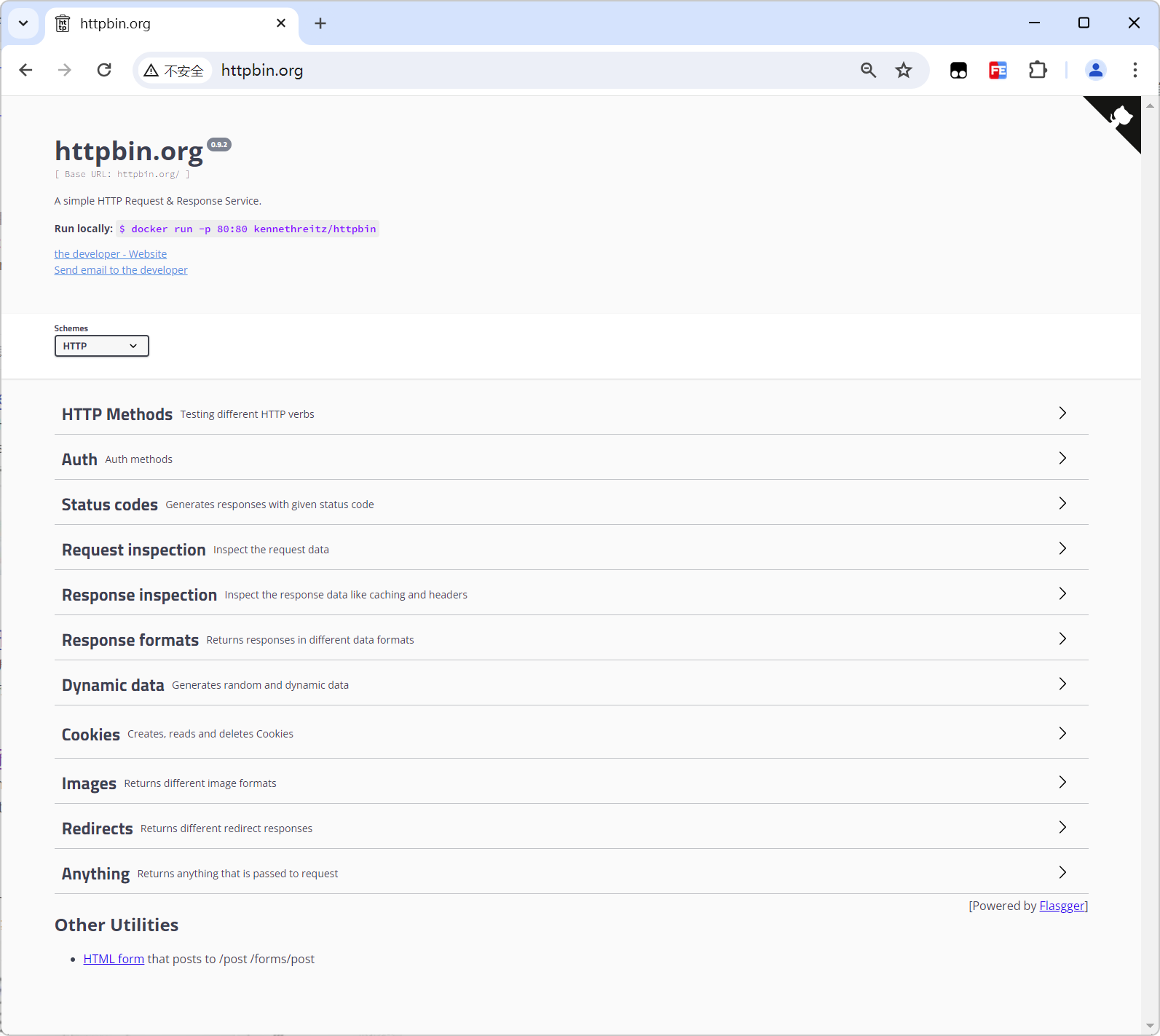Reload the httpbin.org page

click(104, 70)
